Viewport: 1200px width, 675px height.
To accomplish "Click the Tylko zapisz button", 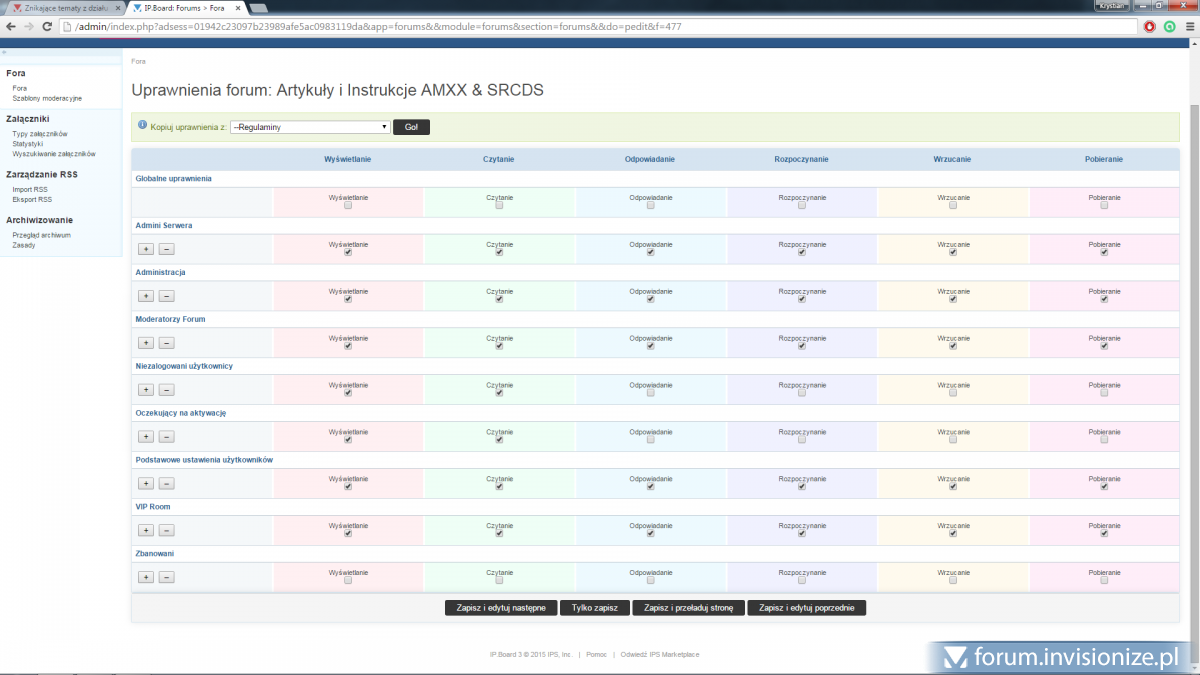I will (594, 608).
